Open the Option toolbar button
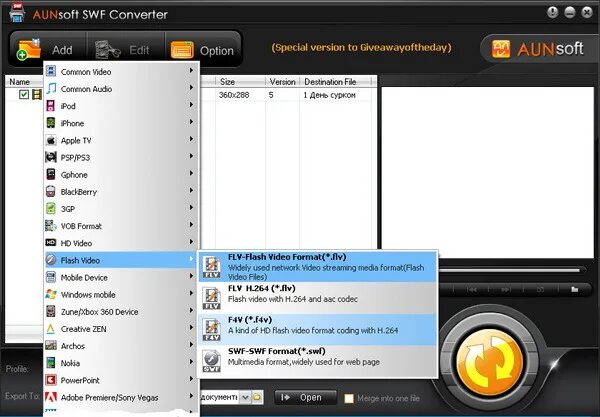Viewport: 600px width, 417px height. point(202,50)
